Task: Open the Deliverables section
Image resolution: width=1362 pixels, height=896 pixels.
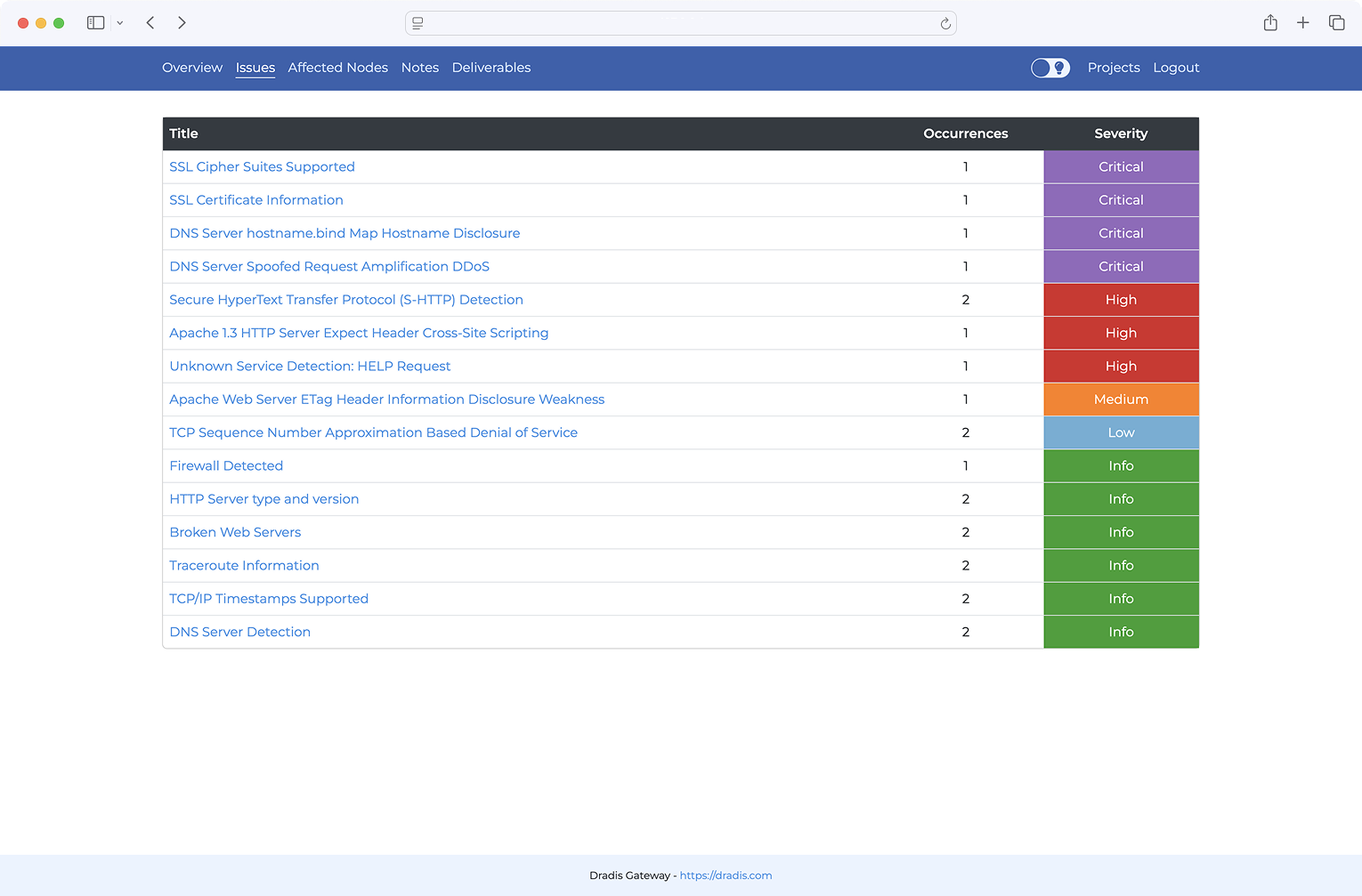Action: click(x=490, y=68)
